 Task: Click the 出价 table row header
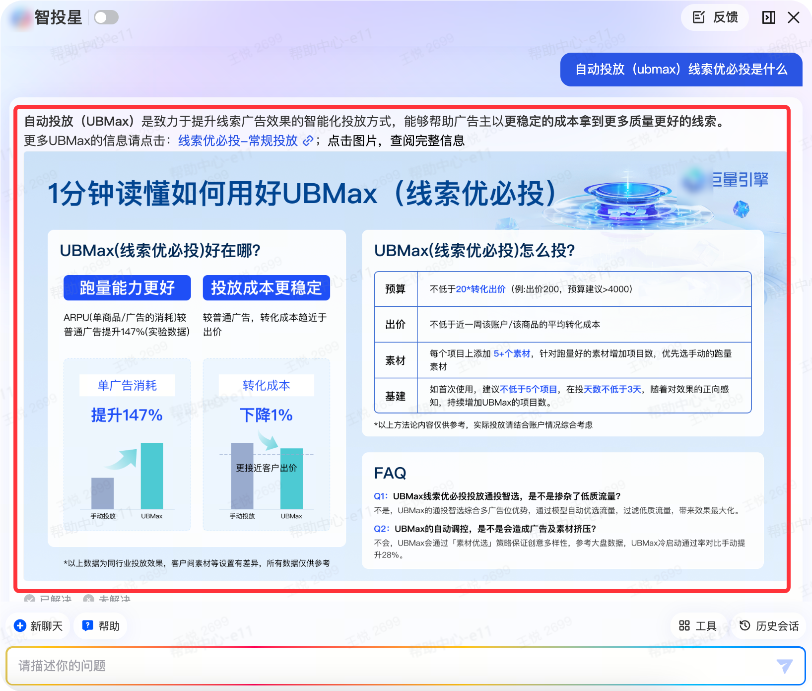pyautogui.click(x=395, y=324)
